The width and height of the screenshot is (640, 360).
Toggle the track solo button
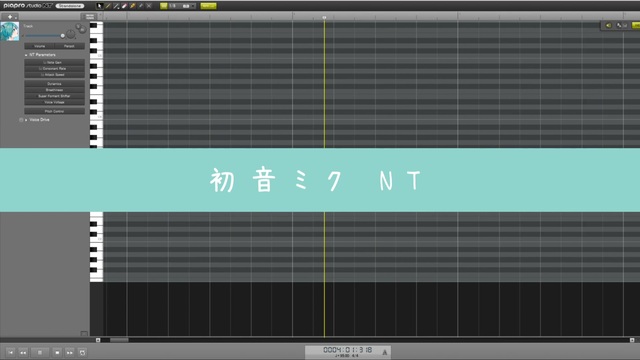(78, 27)
